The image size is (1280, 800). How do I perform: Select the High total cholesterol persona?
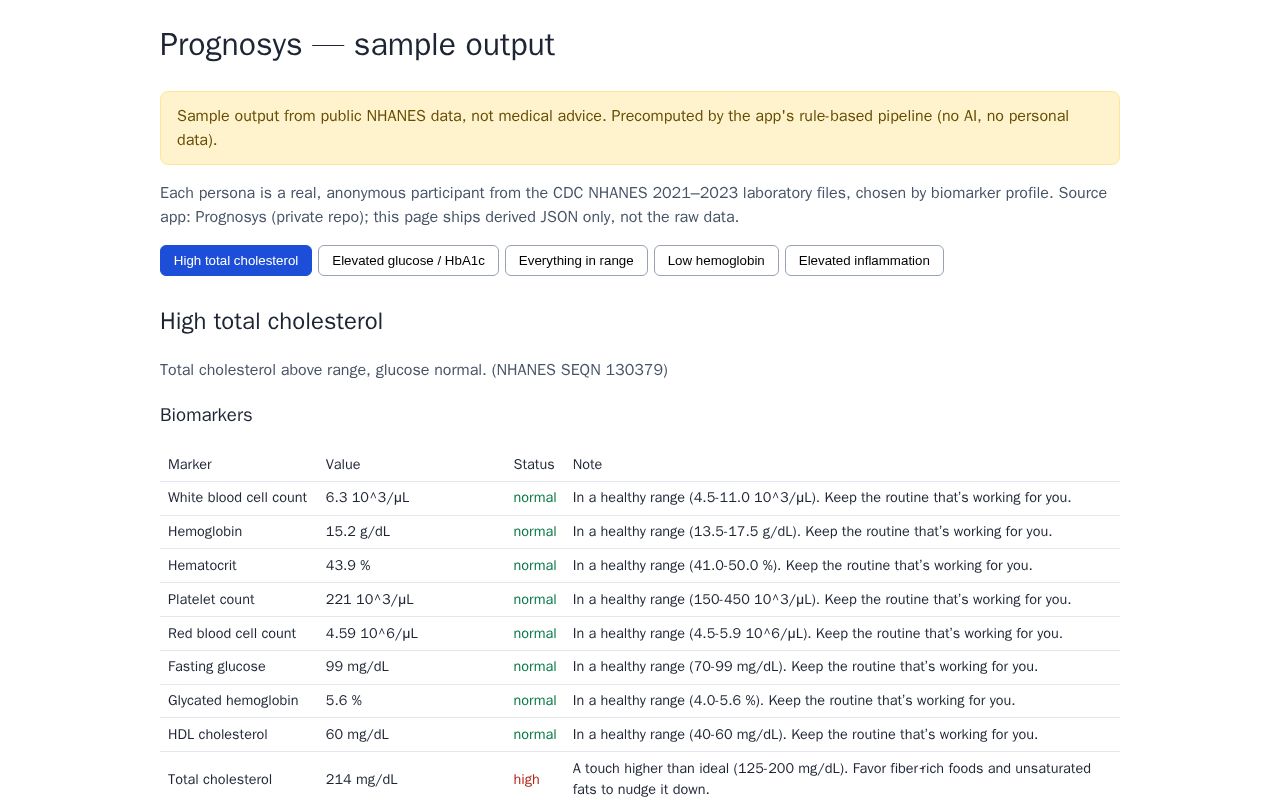(x=236, y=261)
